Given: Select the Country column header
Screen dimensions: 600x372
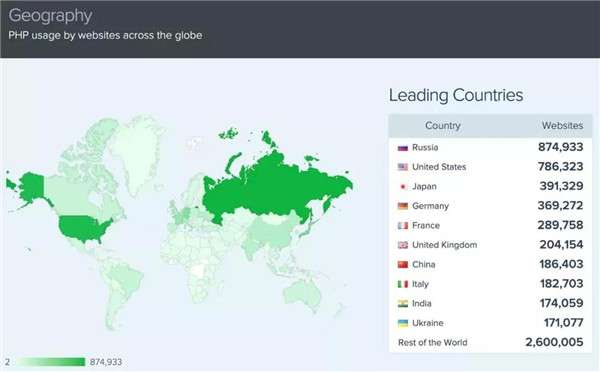Looking at the screenshot, I should tap(443, 126).
